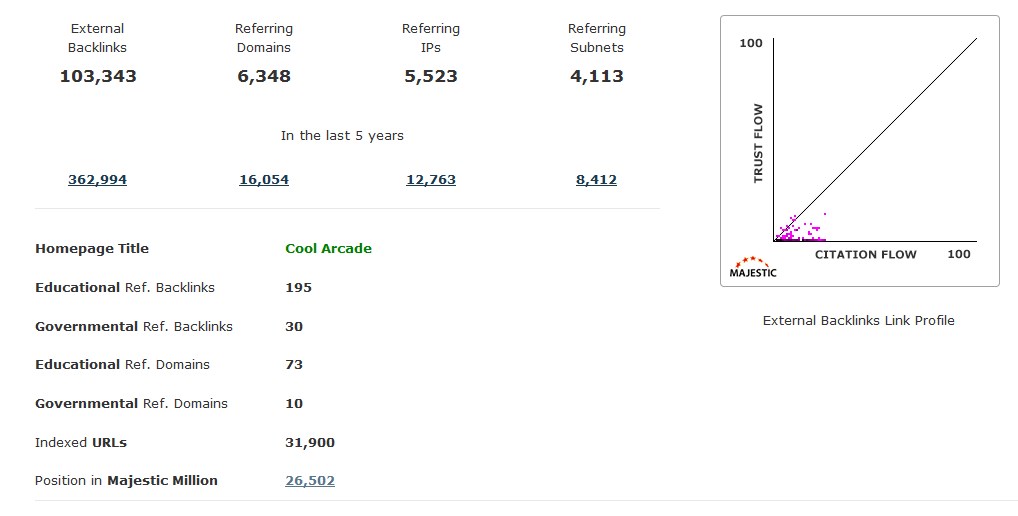
Task: Select the Governmental Ref. Domains value 10
Action: pos(294,404)
